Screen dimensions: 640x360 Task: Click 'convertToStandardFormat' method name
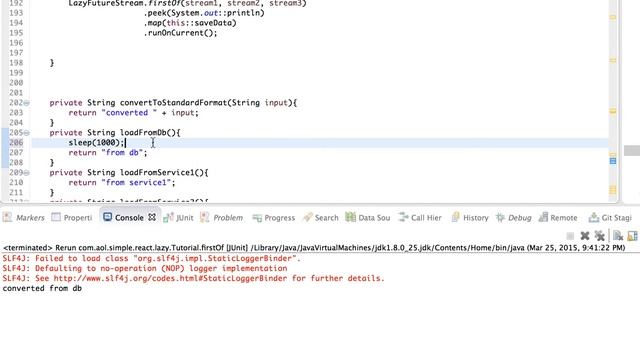point(173,103)
